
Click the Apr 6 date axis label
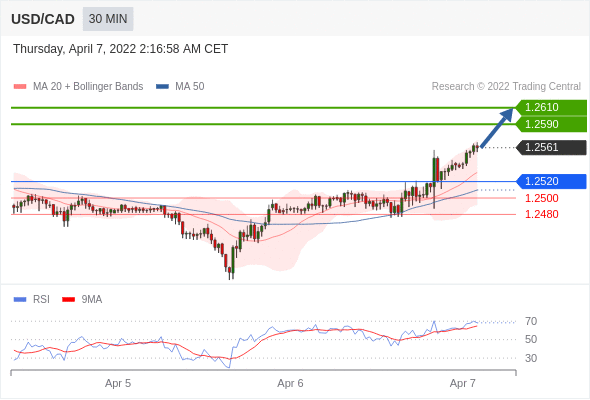[x=290, y=383]
